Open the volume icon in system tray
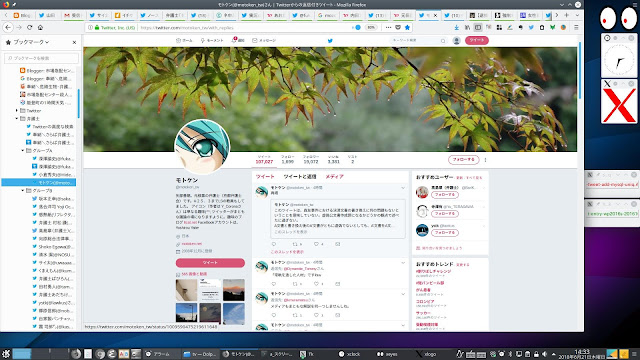 pyautogui.click(x=544, y=354)
